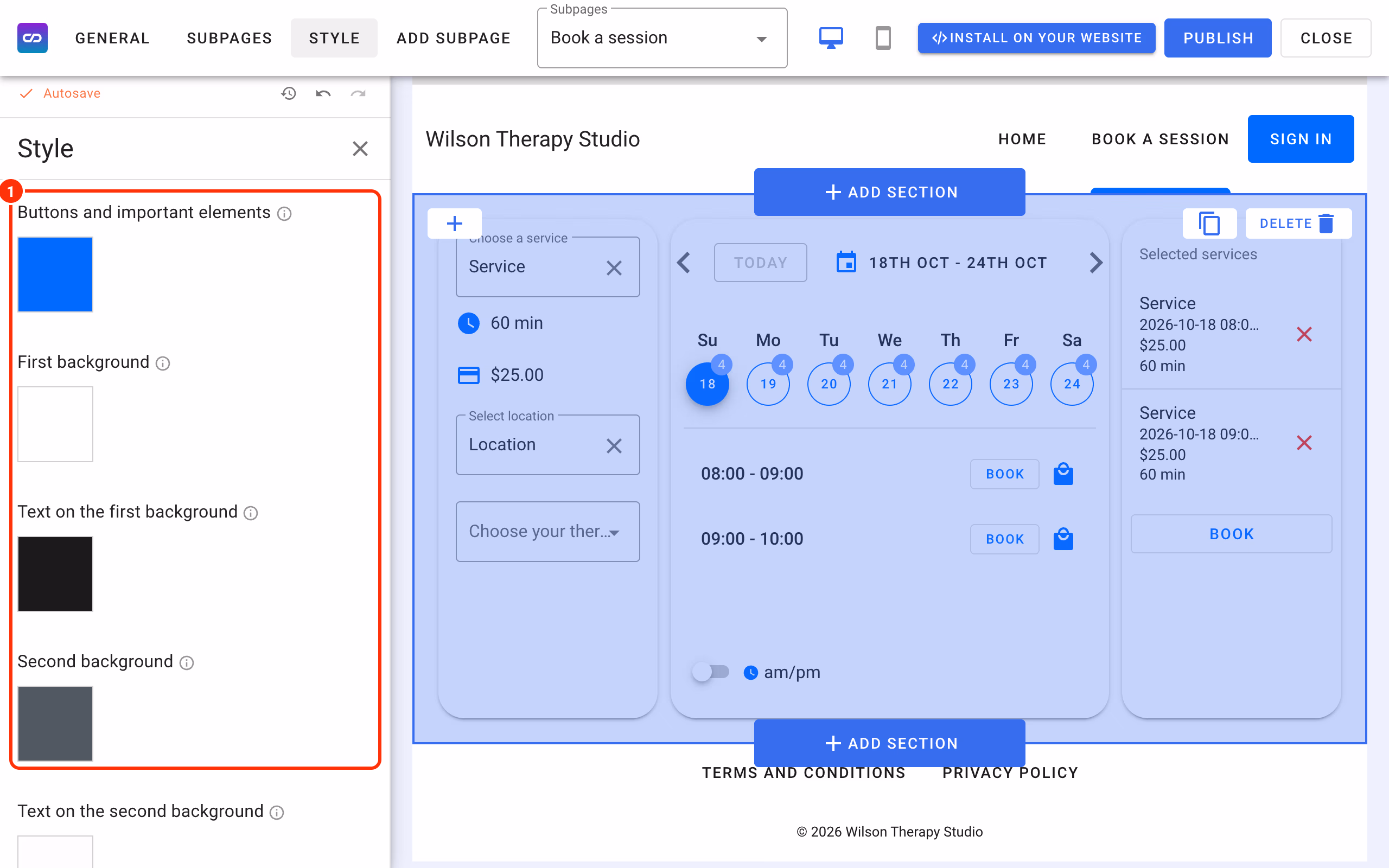Screen dimensions: 1389x868
Task: Delete the selected section
Action: (x=1298, y=224)
